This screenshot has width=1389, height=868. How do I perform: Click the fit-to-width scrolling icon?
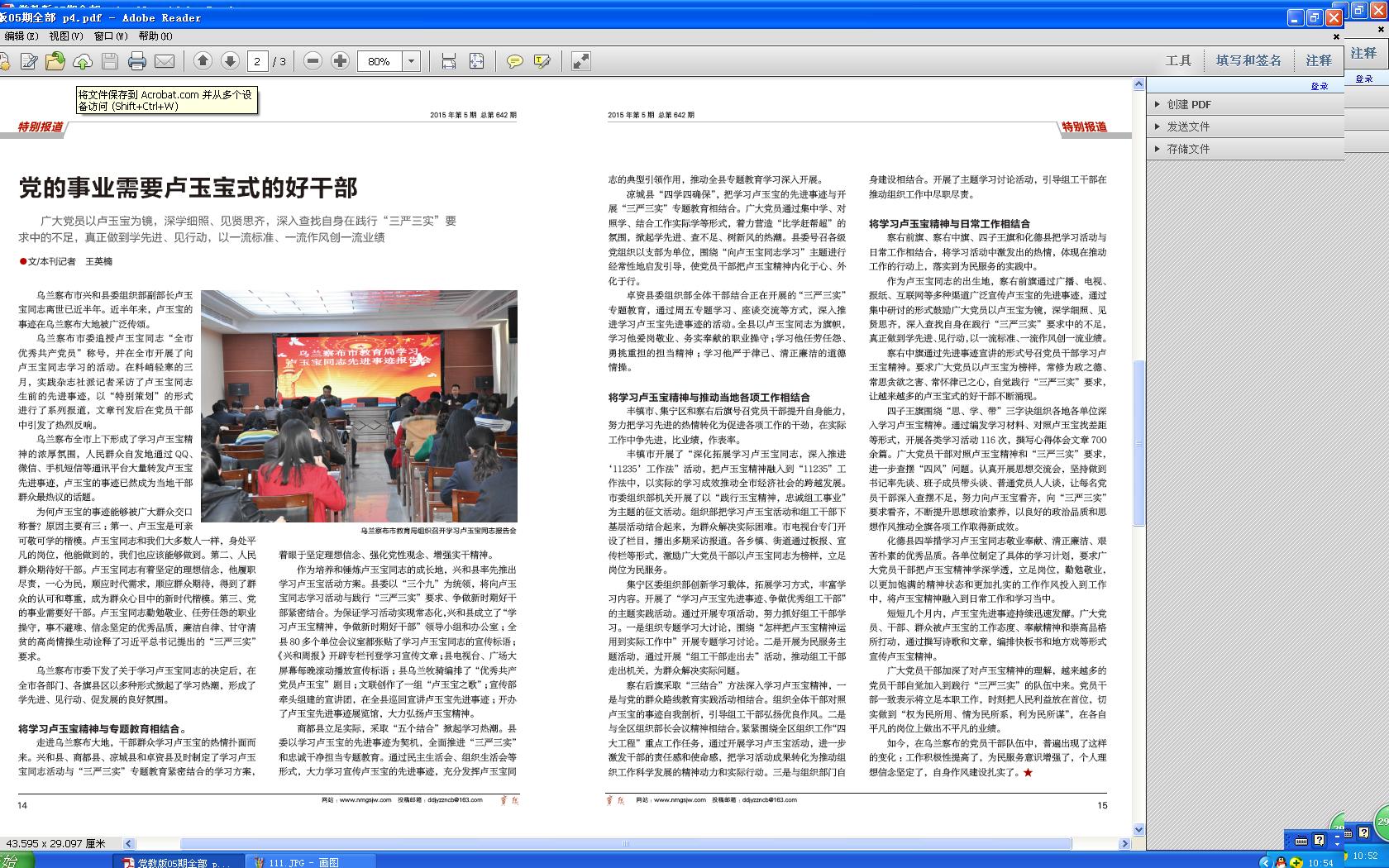[448, 61]
